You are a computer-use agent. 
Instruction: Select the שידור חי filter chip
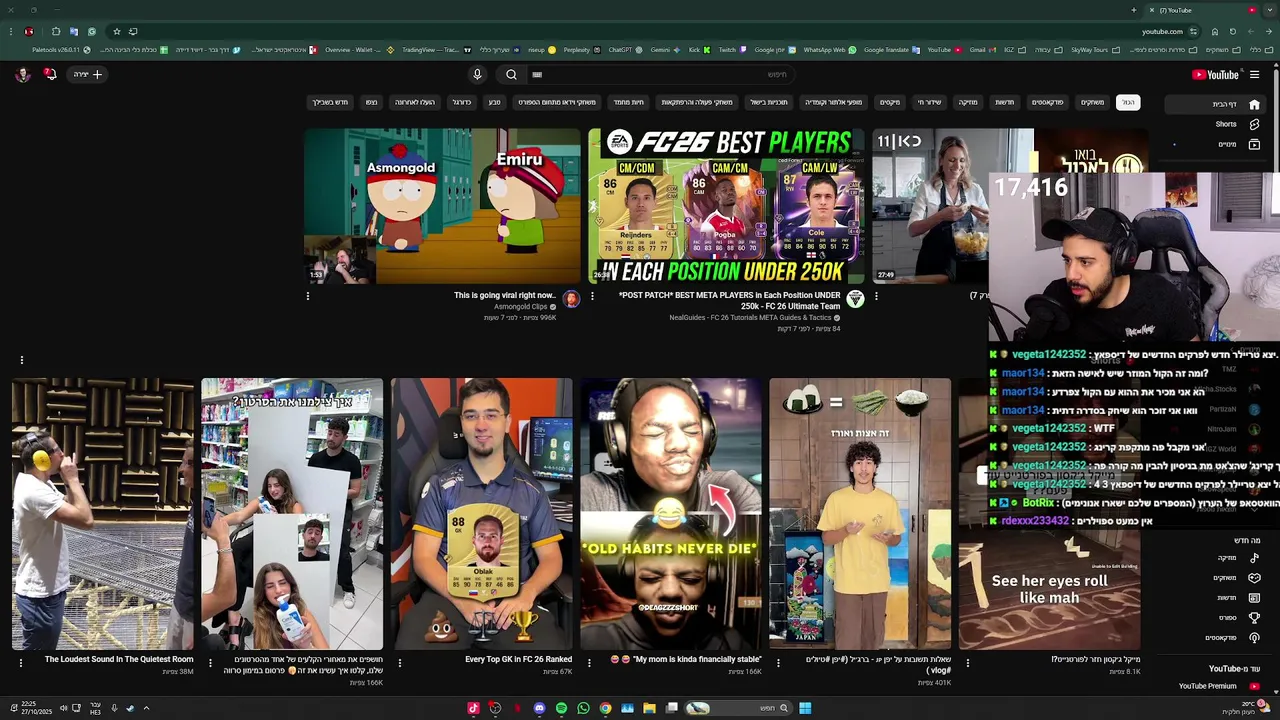pos(930,102)
